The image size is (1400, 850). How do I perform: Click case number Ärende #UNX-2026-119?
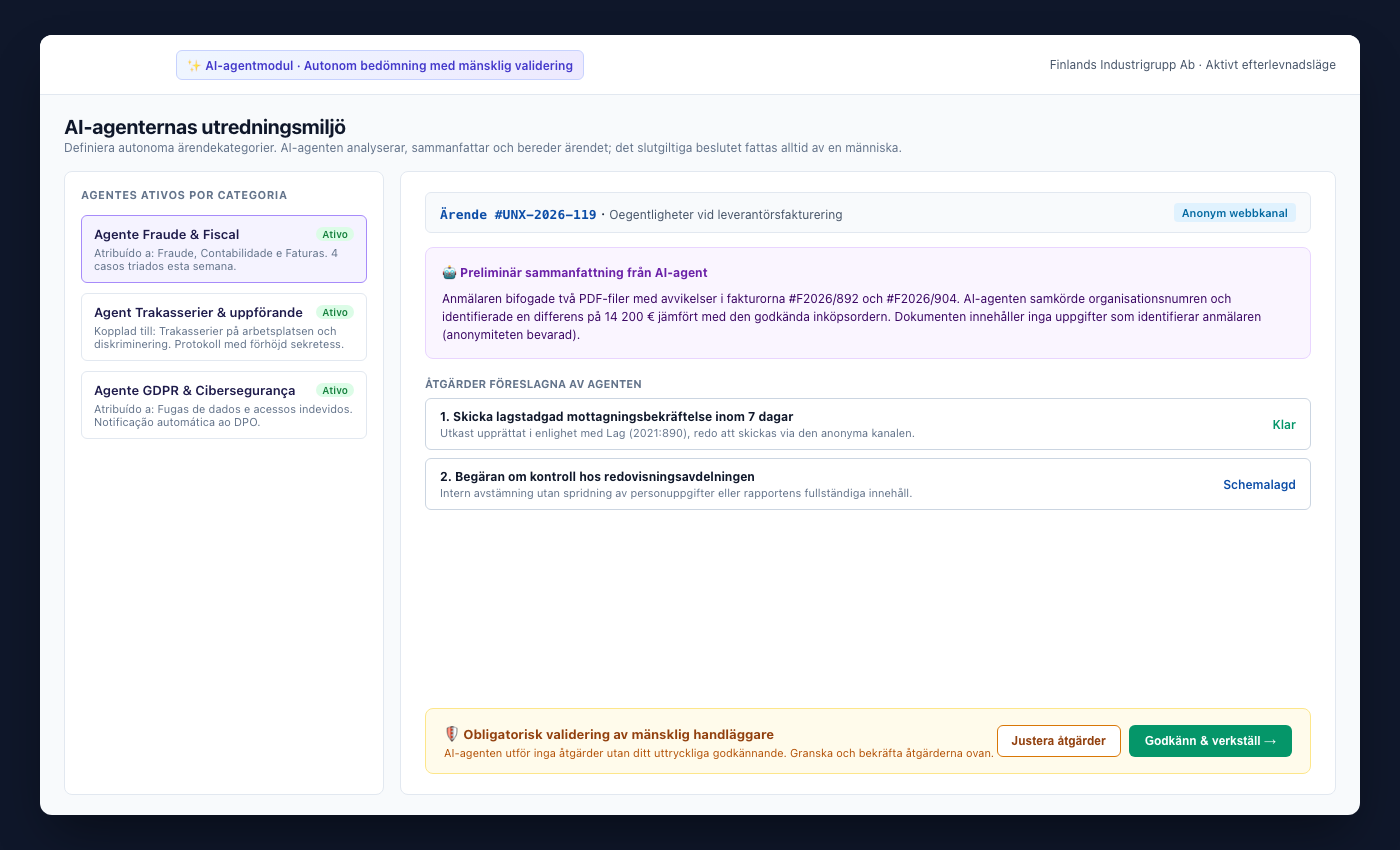tap(518, 215)
